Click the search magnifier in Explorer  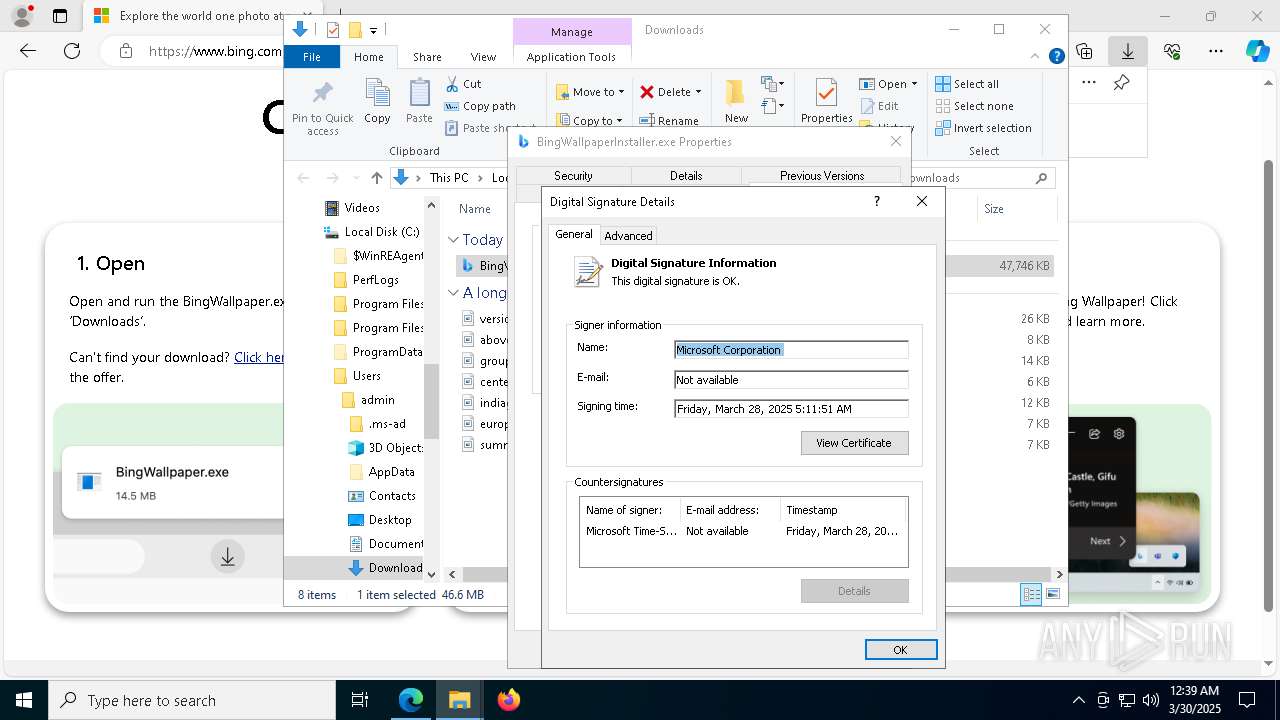[x=1041, y=178]
